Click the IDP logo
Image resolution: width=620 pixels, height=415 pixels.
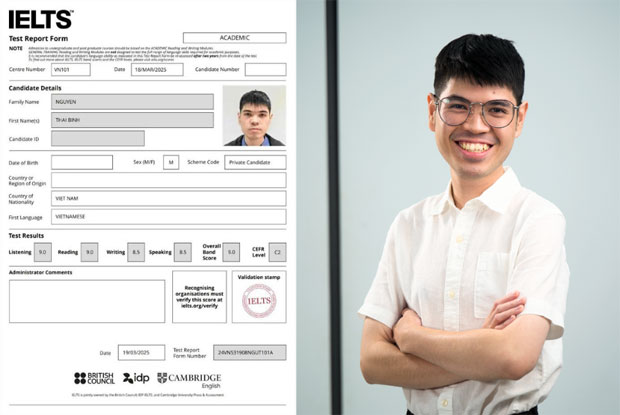coord(135,379)
